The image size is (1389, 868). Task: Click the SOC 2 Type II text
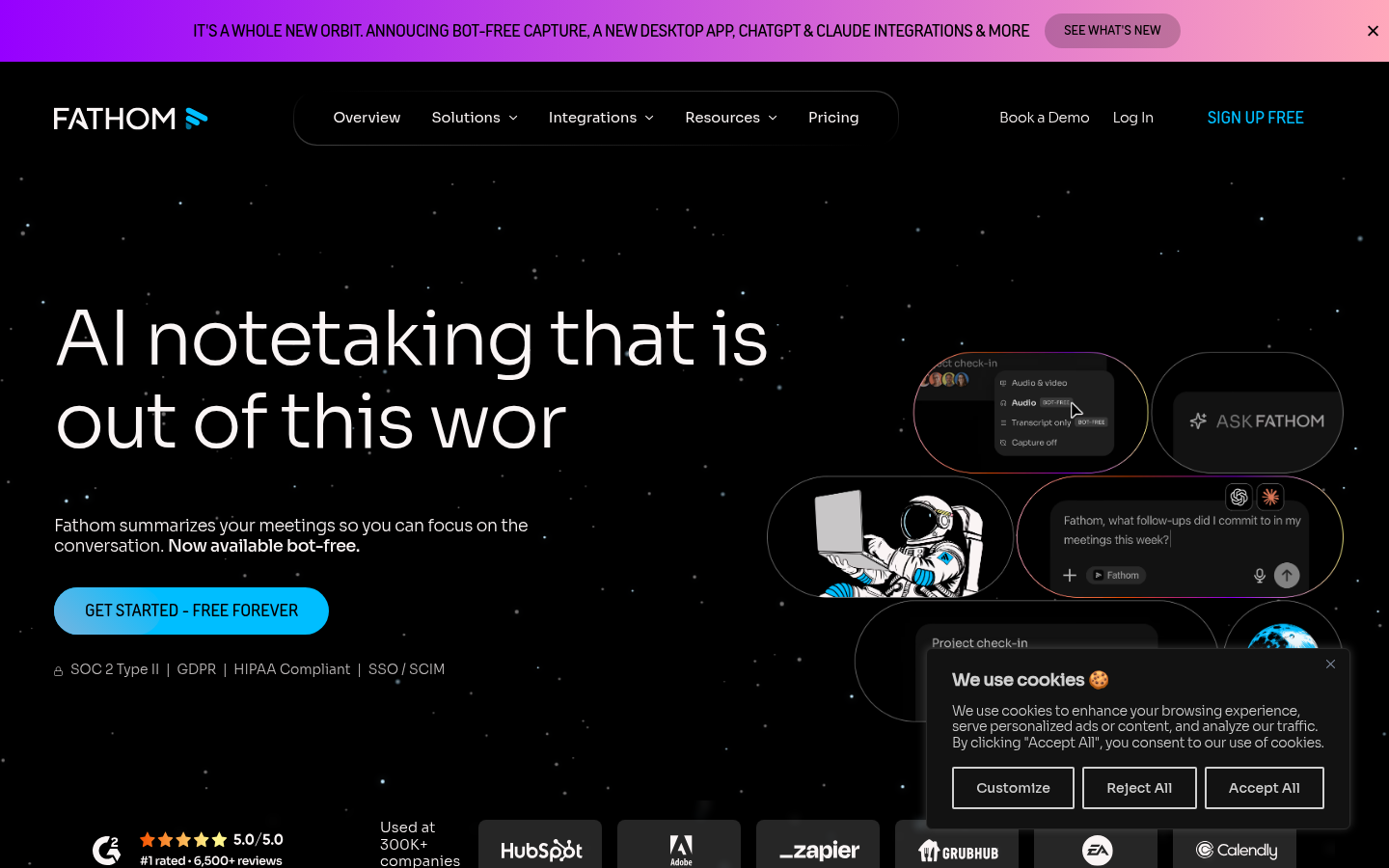115,669
